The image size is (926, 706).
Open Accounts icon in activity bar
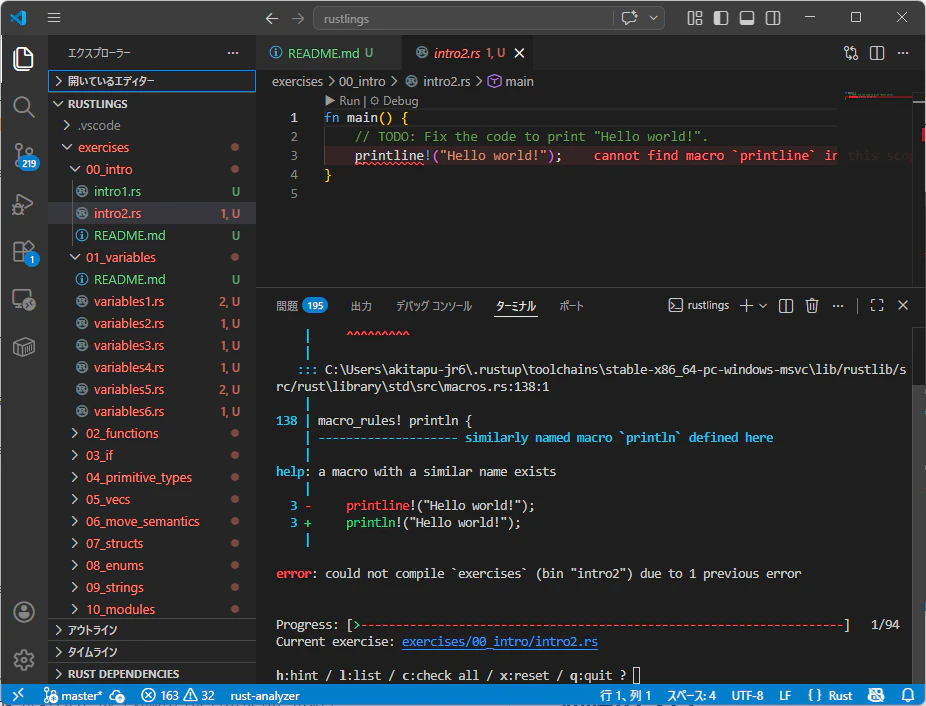pyautogui.click(x=24, y=612)
